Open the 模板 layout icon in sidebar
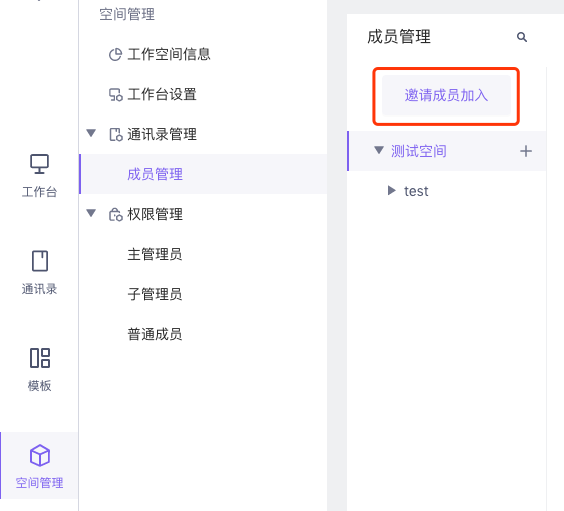 [40, 358]
